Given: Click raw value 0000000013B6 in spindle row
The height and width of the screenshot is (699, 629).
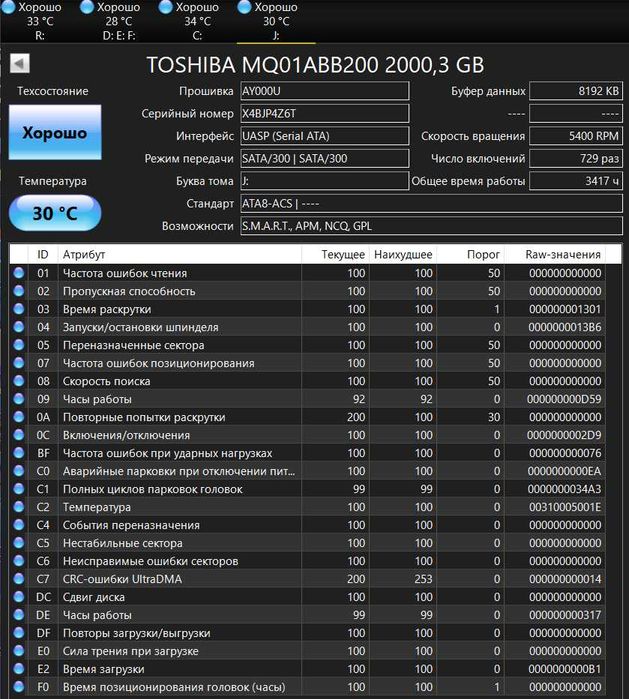Looking at the screenshot, I should (x=565, y=327).
